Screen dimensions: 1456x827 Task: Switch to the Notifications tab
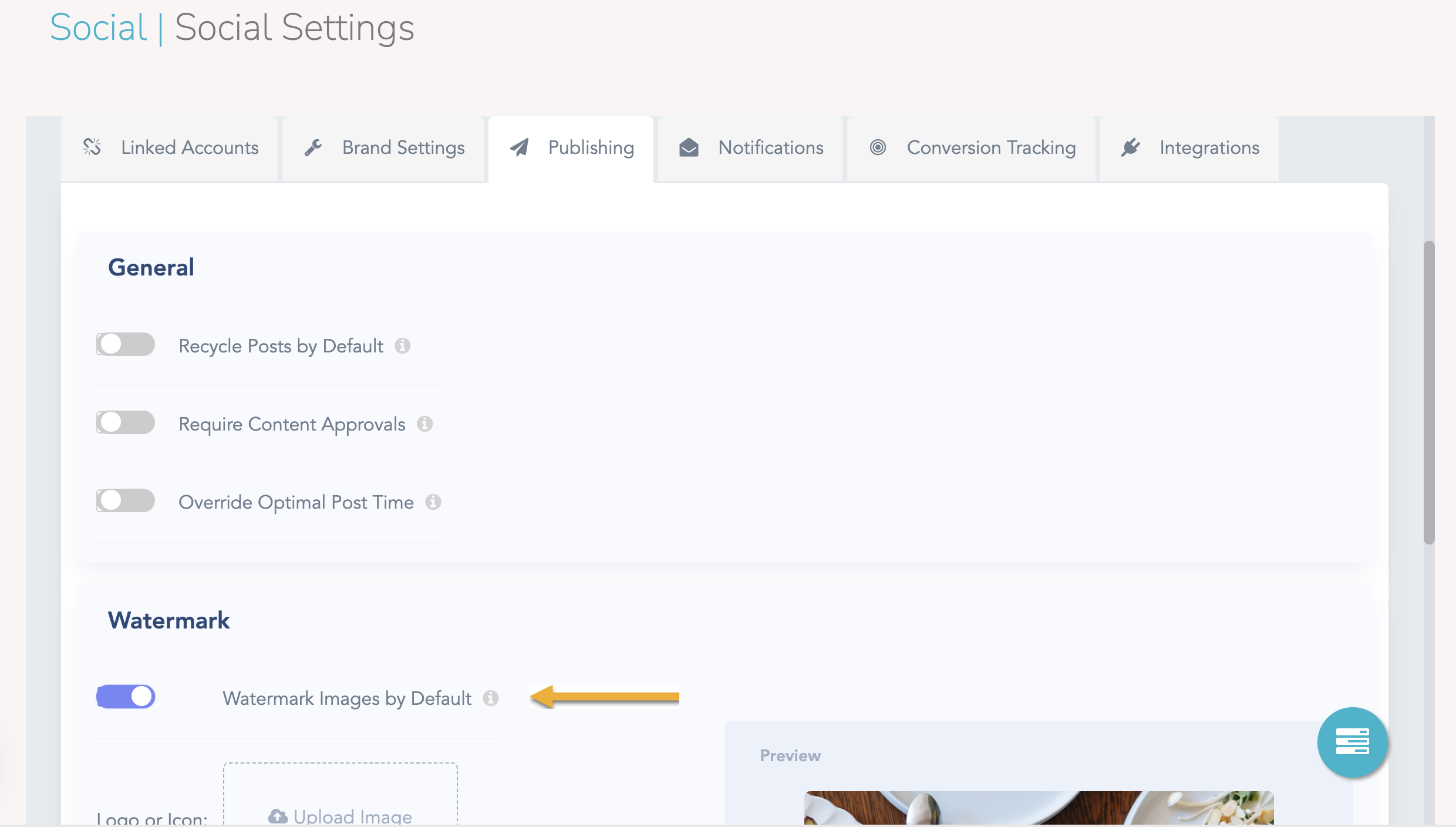770,147
